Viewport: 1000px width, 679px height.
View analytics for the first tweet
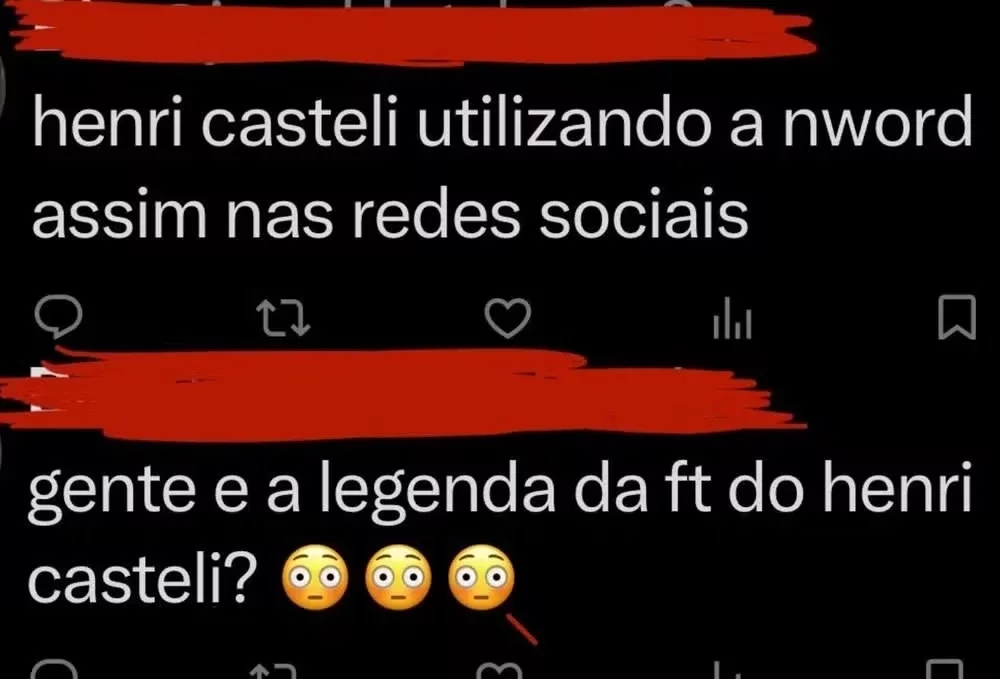pos(732,319)
